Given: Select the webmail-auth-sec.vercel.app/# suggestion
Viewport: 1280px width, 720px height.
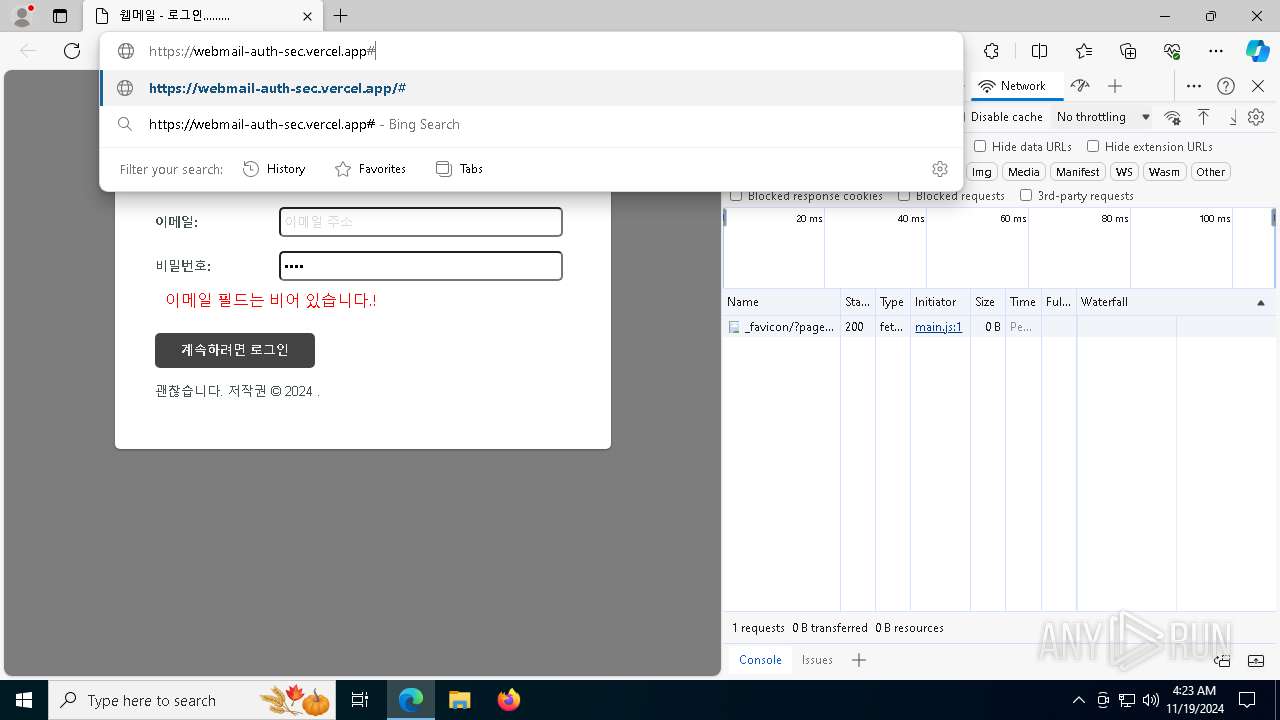Looking at the screenshot, I should (531, 88).
